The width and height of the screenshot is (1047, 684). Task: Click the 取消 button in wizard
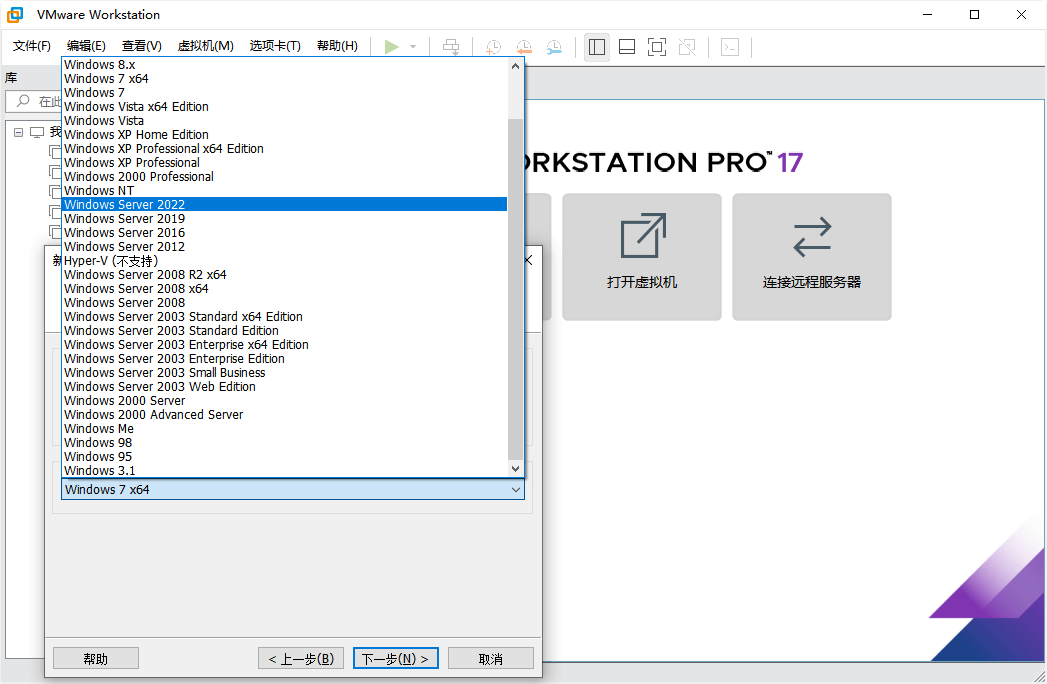[490, 658]
